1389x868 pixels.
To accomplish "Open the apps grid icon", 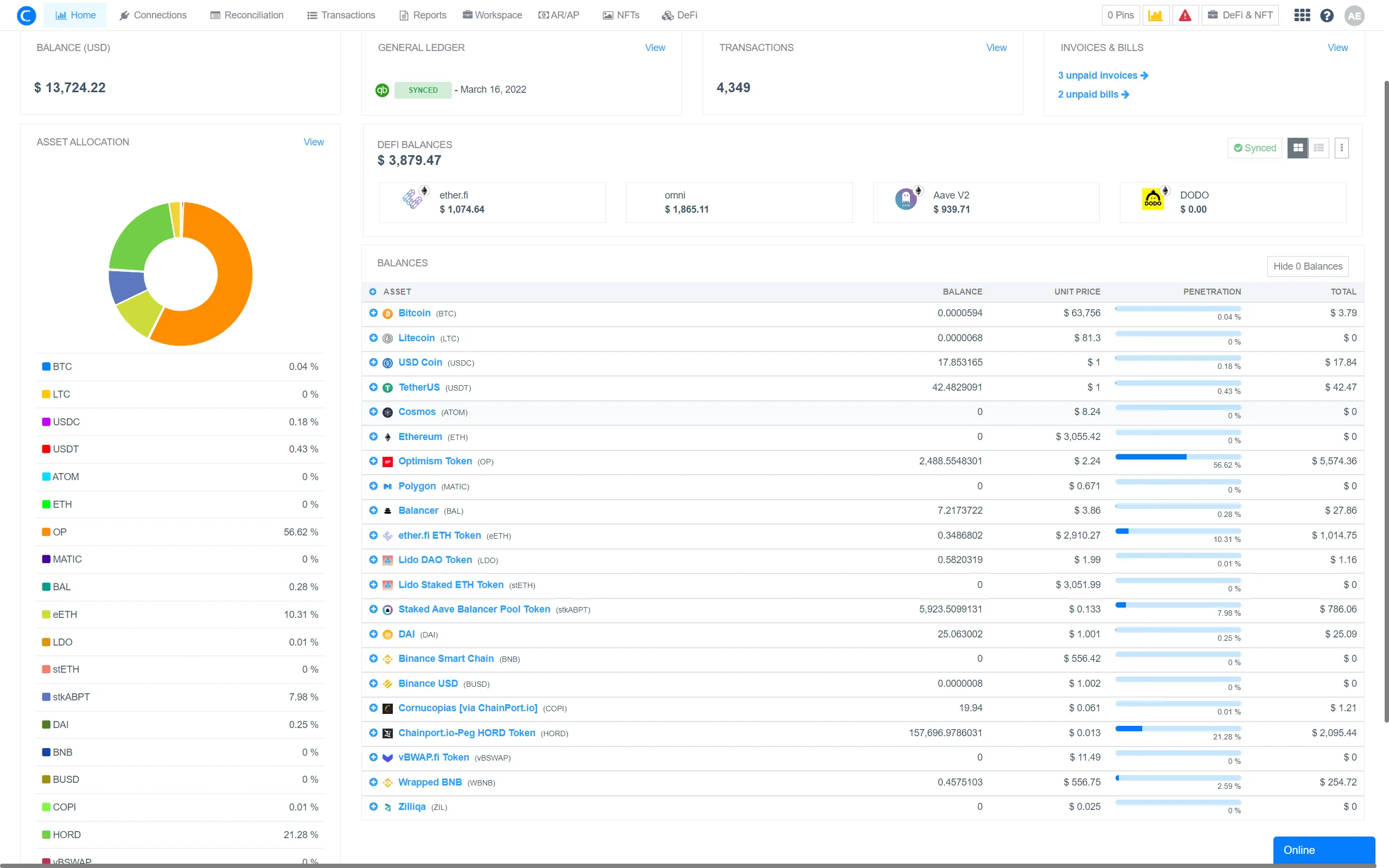I will [1302, 16].
